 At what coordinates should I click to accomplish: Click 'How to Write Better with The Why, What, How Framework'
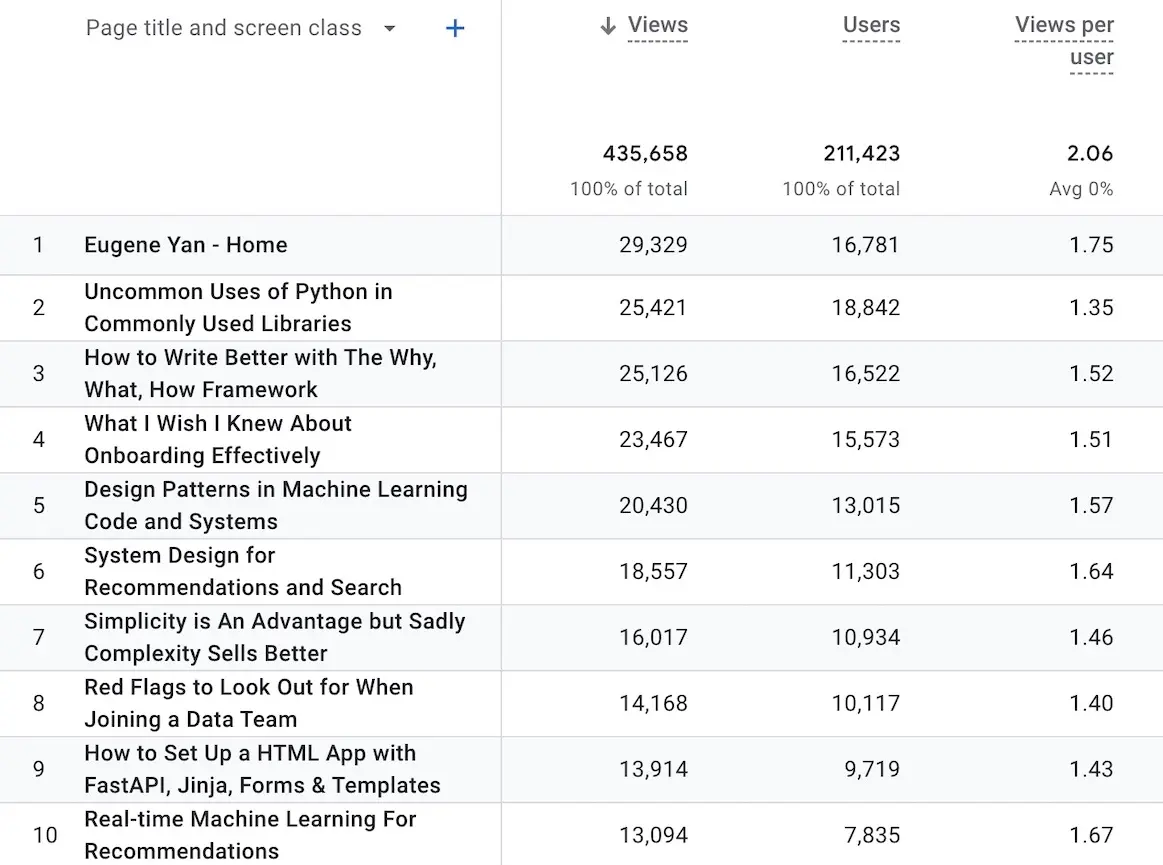pyautogui.click(x=260, y=373)
